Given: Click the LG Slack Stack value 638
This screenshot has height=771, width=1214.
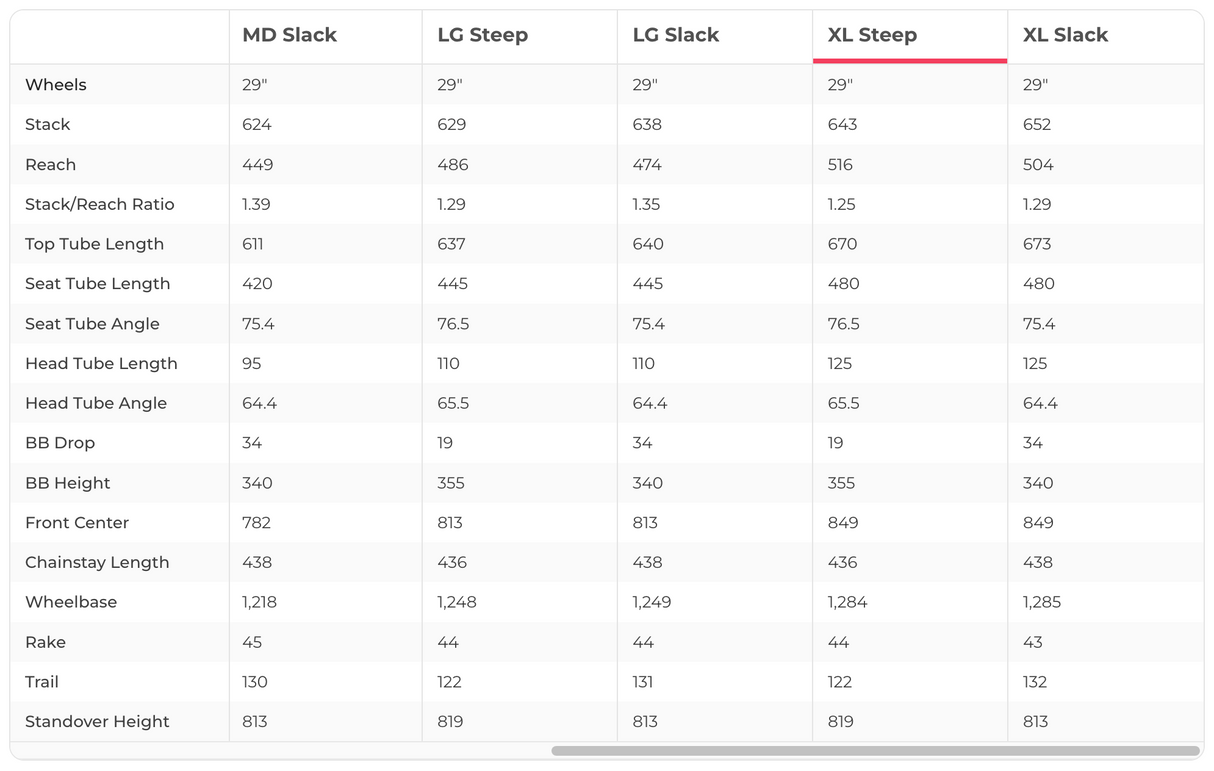Looking at the screenshot, I should [x=647, y=125].
